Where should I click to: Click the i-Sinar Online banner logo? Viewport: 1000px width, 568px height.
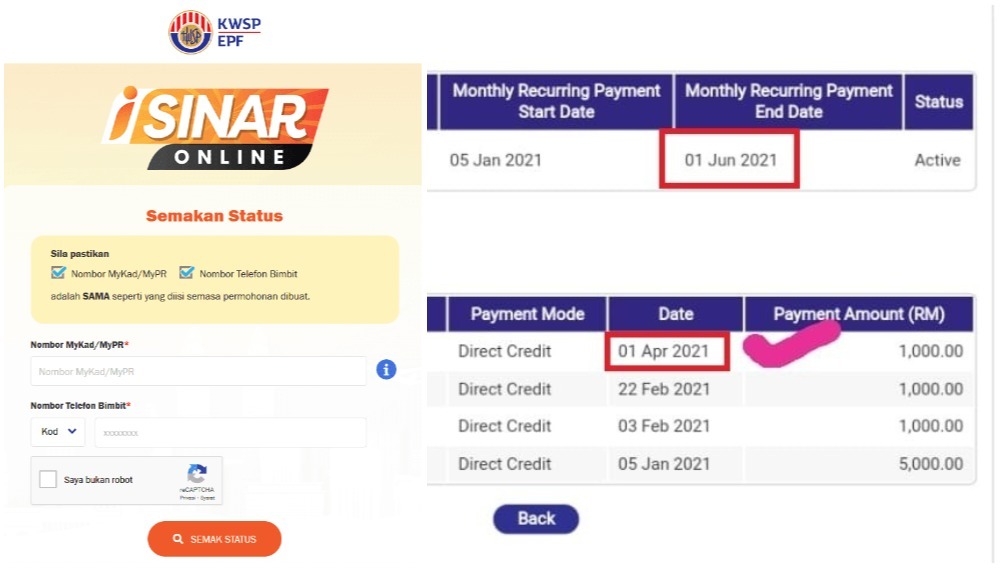[215, 127]
